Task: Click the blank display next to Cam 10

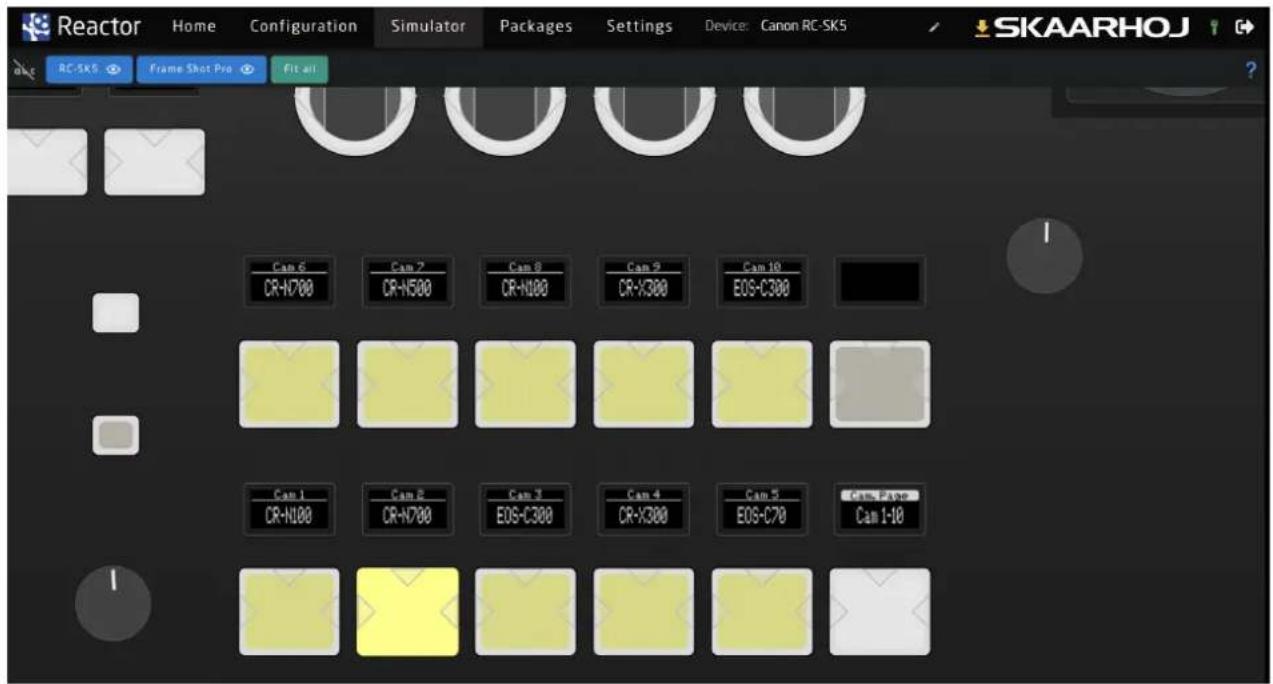Action: 880,282
